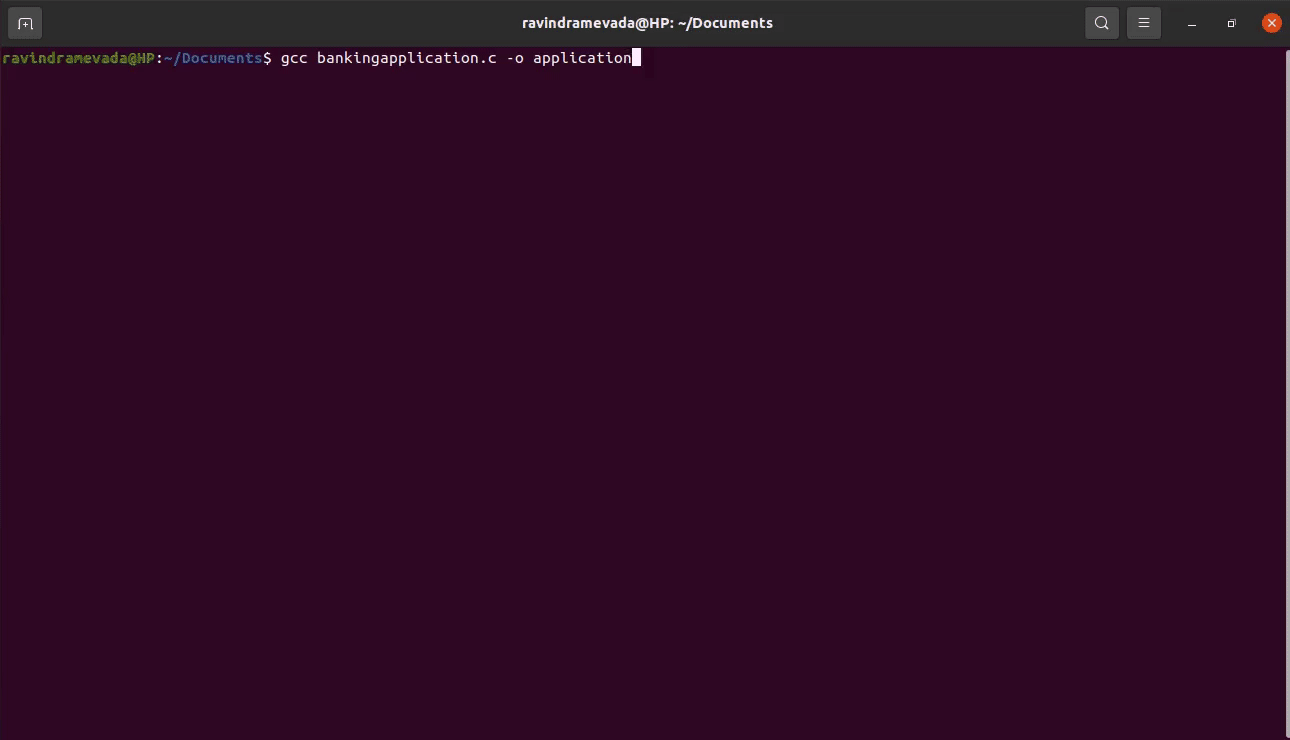1290x740 pixels.
Task: Click the empty title bar left of the title
Action: tap(280, 23)
